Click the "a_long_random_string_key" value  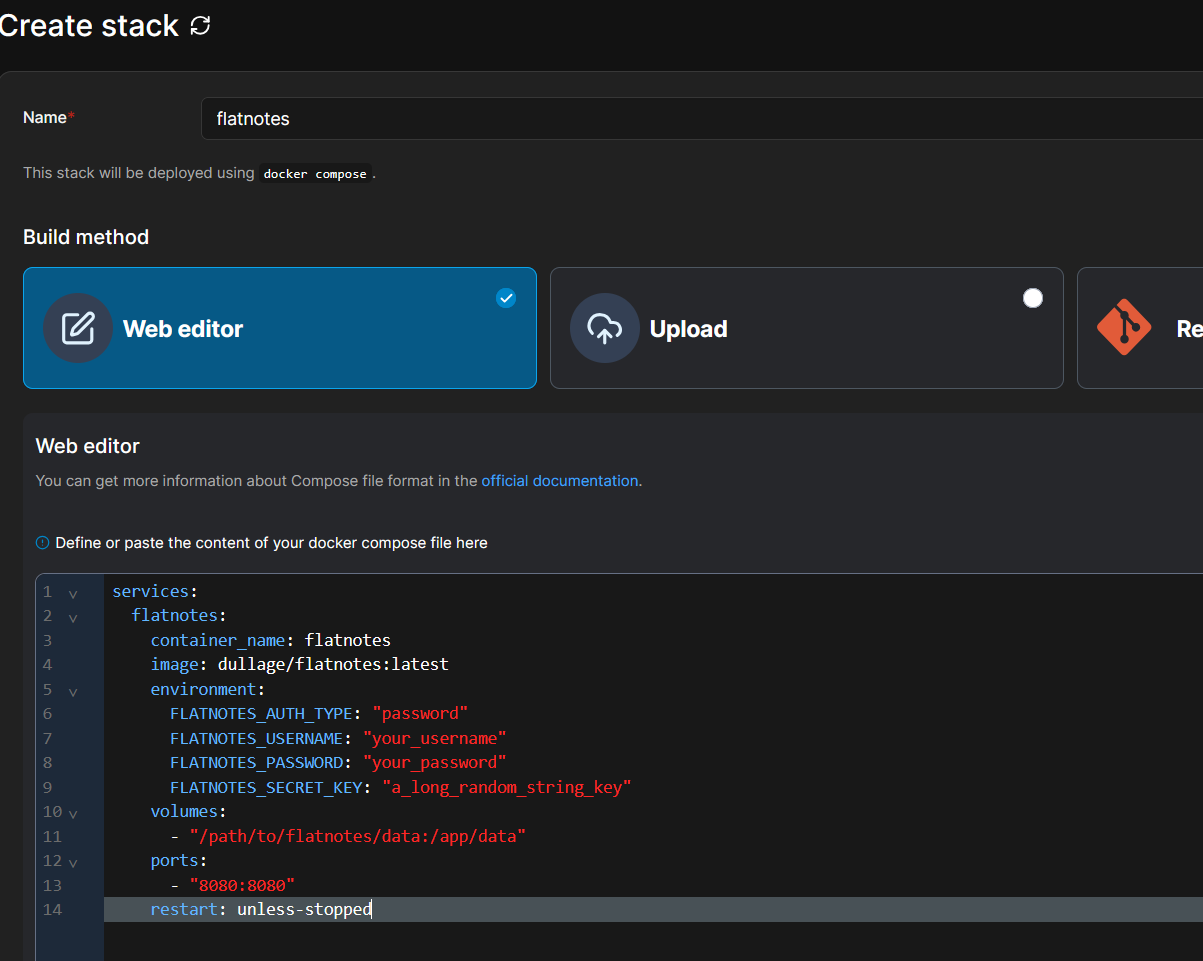[507, 787]
